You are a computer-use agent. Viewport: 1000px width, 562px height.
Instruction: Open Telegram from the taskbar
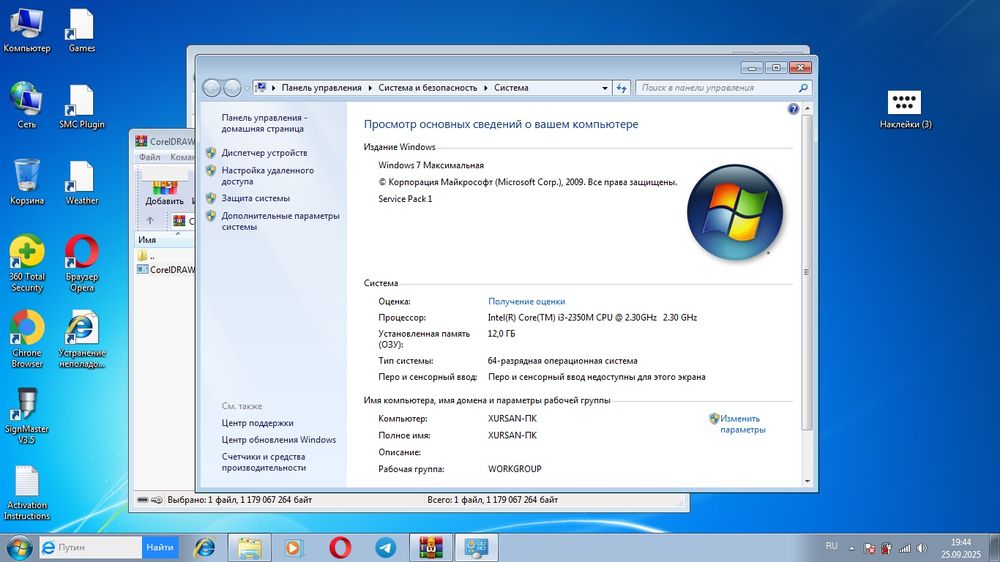pyautogui.click(x=386, y=547)
